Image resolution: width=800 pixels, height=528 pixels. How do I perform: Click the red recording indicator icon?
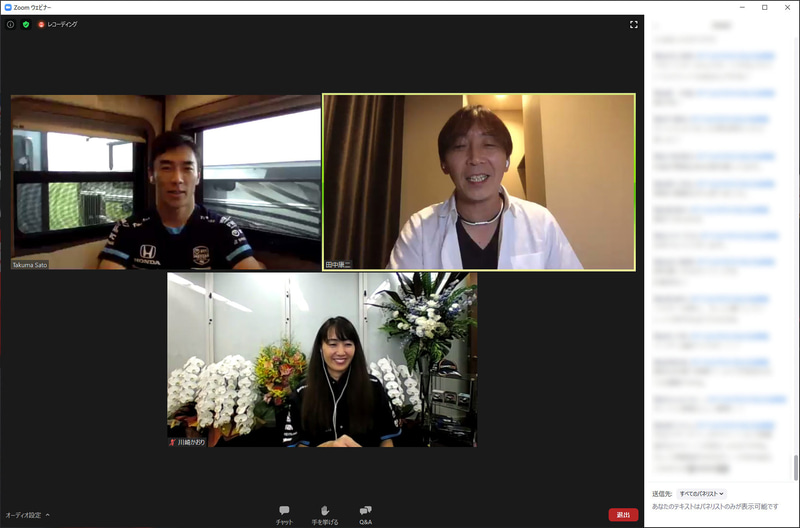point(41,24)
